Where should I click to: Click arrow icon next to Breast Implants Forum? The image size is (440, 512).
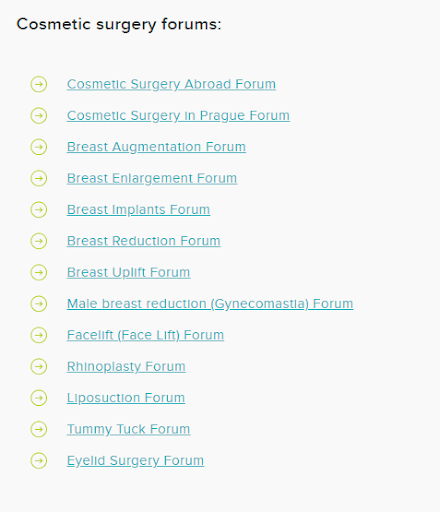point(39,210)
